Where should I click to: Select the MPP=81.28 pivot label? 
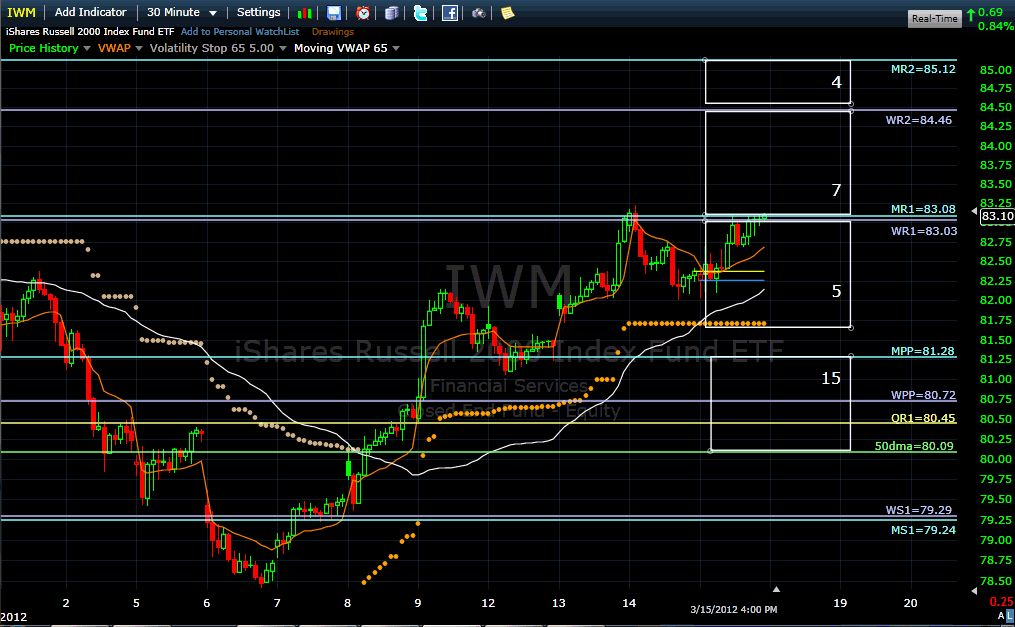coord(922,351)
